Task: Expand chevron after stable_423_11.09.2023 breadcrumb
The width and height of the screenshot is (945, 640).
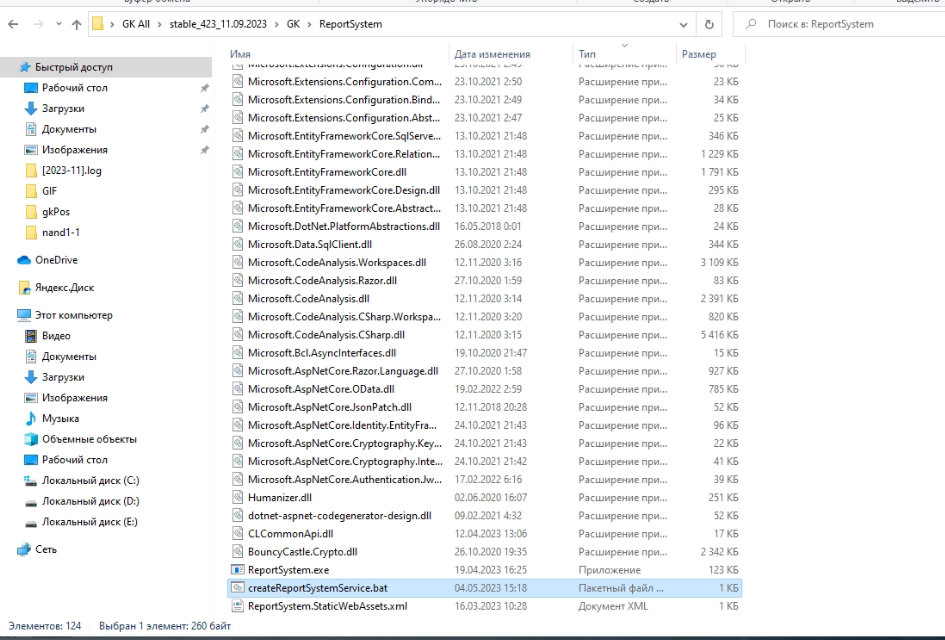Action: tap(277, 24)
